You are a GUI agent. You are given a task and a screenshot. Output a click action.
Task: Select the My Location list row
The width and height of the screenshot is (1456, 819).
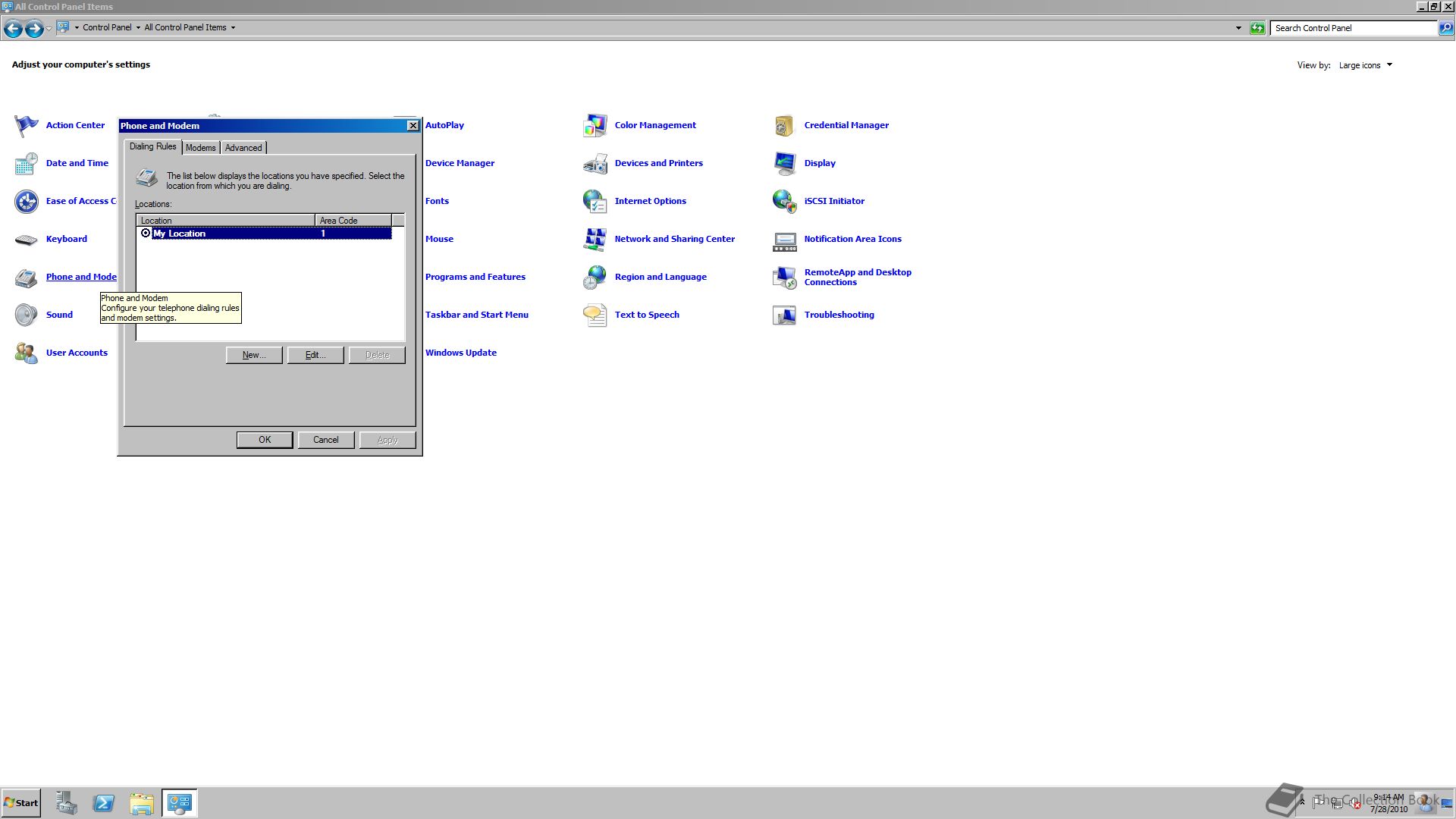click(x=265, y=234)
